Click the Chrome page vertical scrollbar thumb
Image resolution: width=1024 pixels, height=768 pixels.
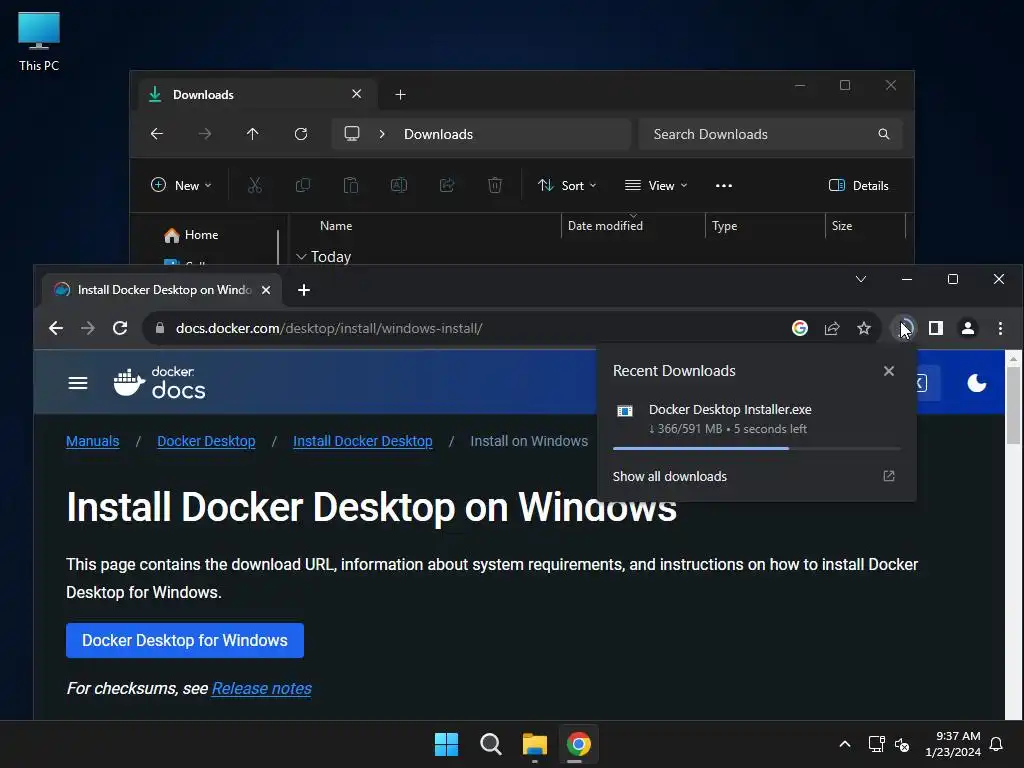click(x=1013, y=404)
